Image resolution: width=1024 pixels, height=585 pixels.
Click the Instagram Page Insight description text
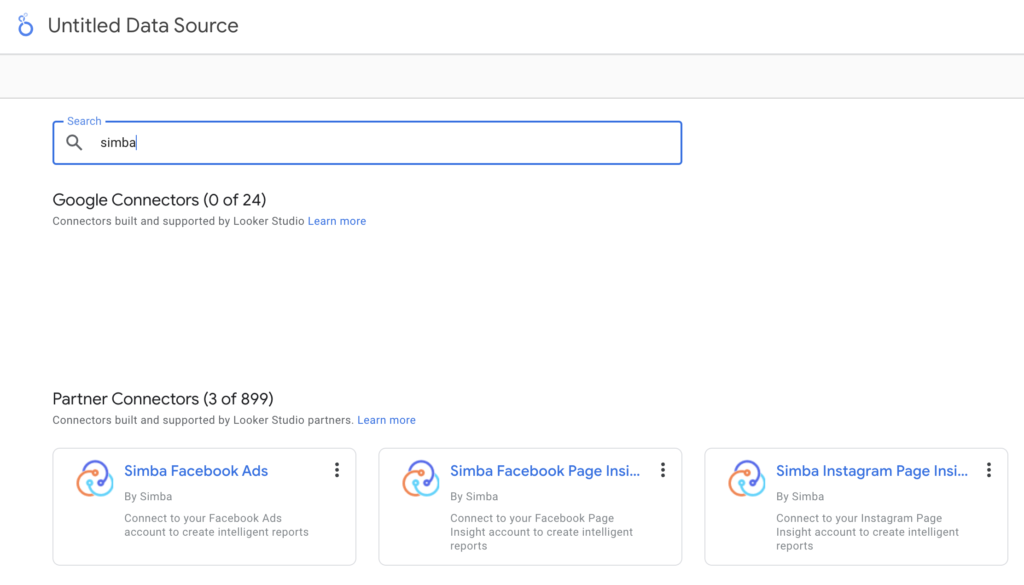(867, 532)
